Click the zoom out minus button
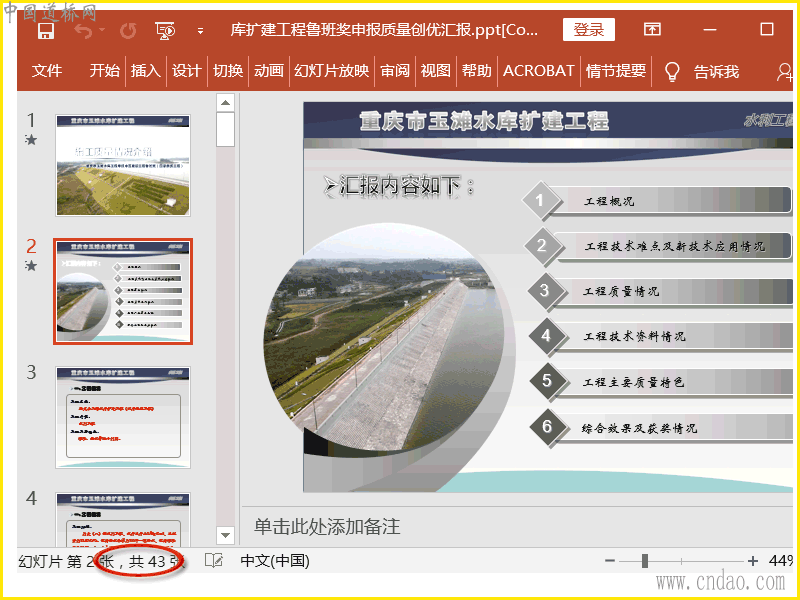This screenshot has width=800, height=600. click(x=610, y=561)
